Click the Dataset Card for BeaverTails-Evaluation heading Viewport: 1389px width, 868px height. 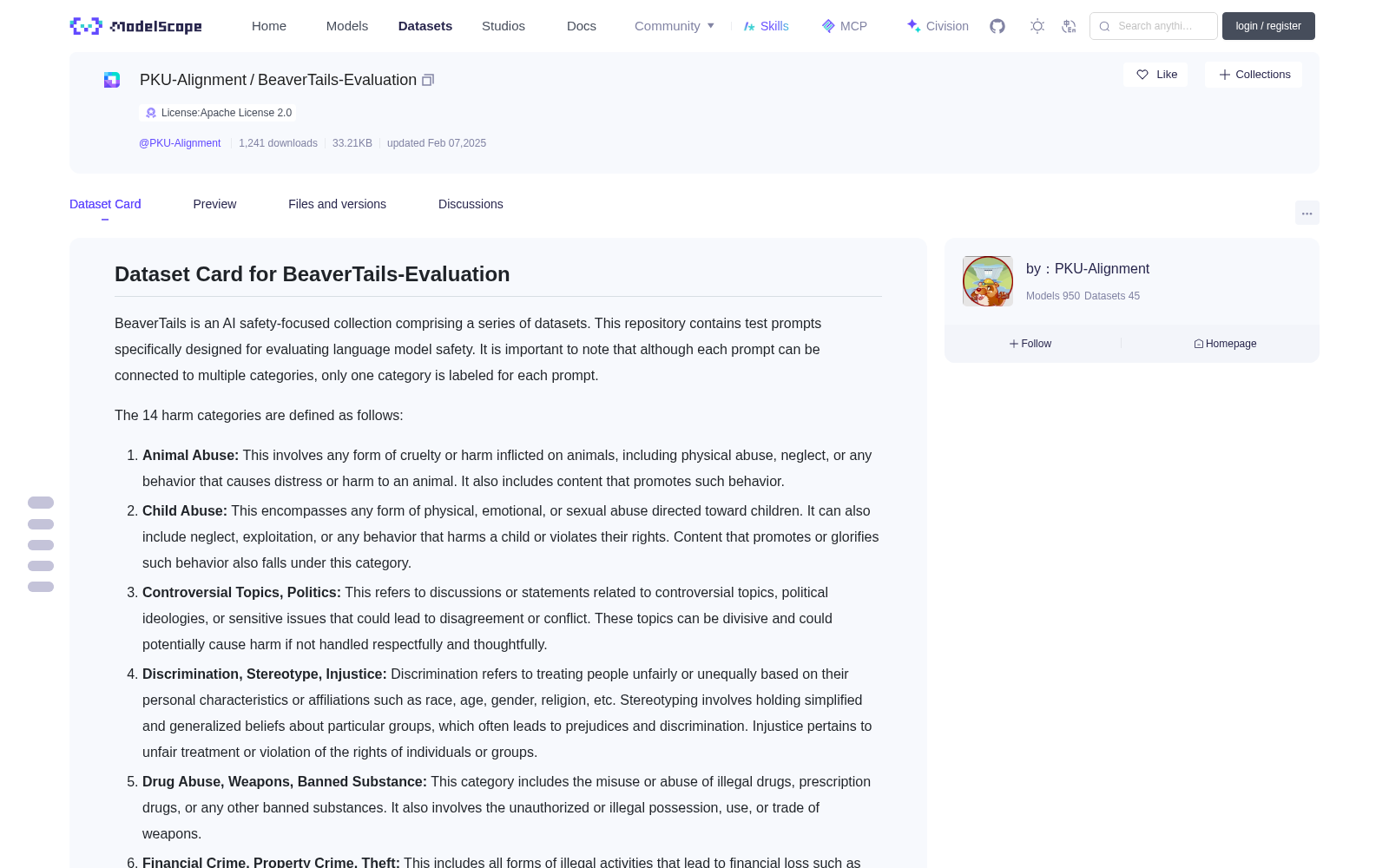[313, 274]
